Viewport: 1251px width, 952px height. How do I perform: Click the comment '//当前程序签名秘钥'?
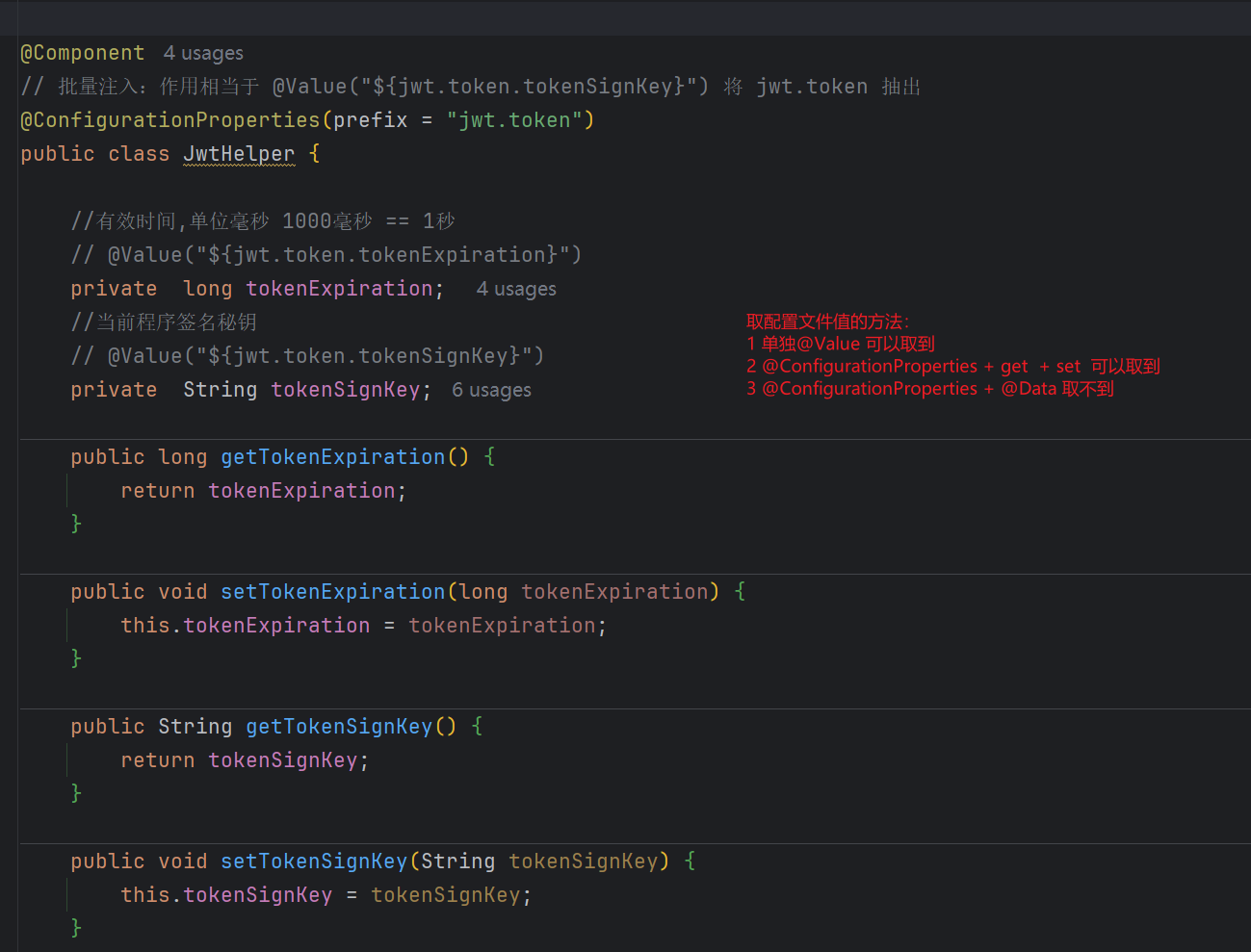(x=164, y=322)
